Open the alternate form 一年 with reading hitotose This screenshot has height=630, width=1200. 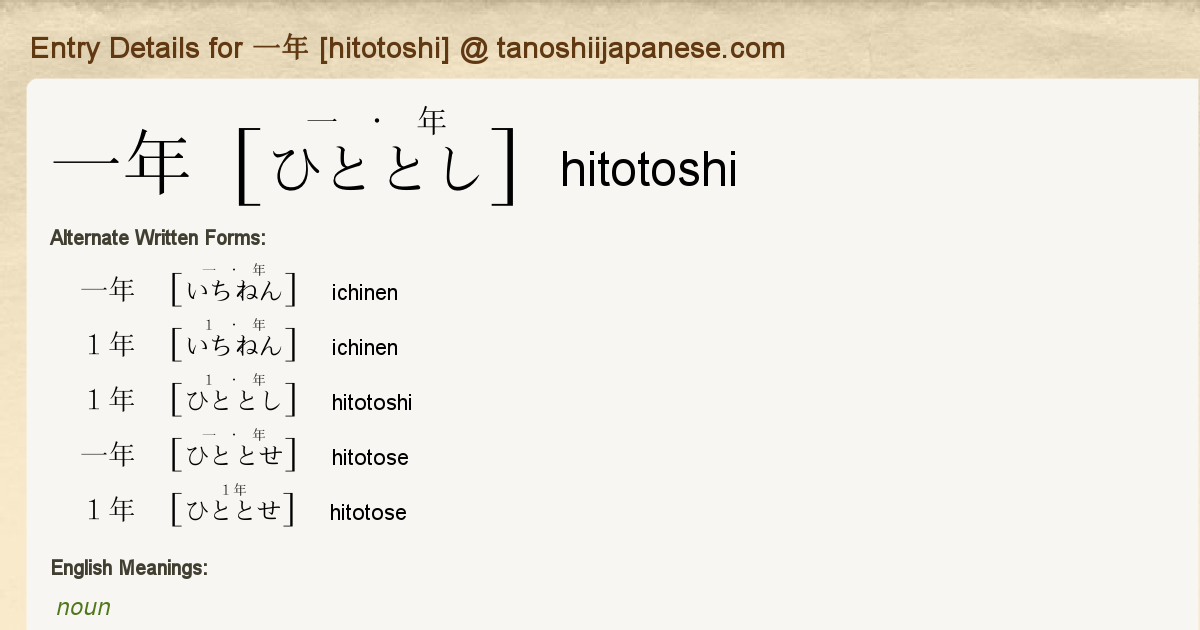pos(108,456)
